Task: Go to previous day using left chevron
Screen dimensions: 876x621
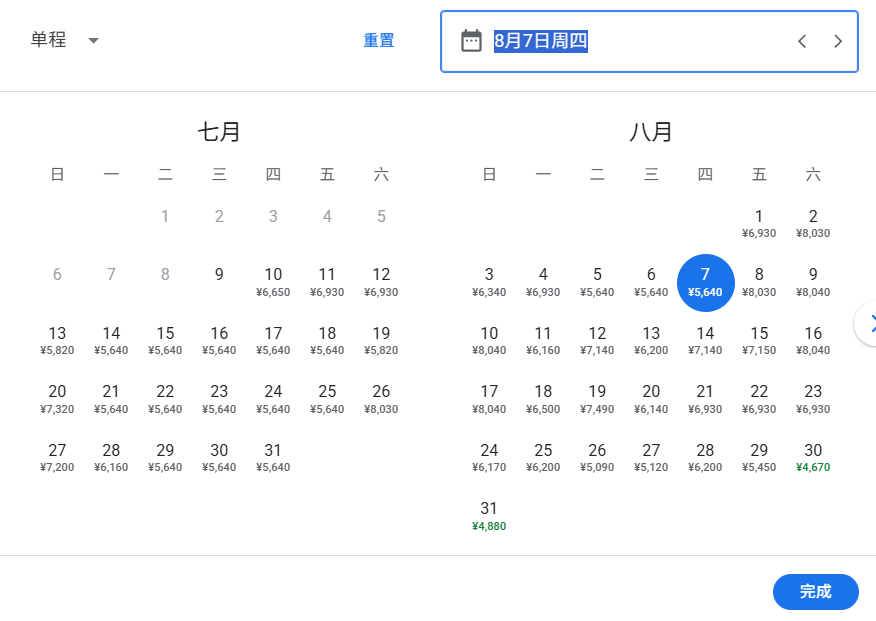Action: [802, 41]
